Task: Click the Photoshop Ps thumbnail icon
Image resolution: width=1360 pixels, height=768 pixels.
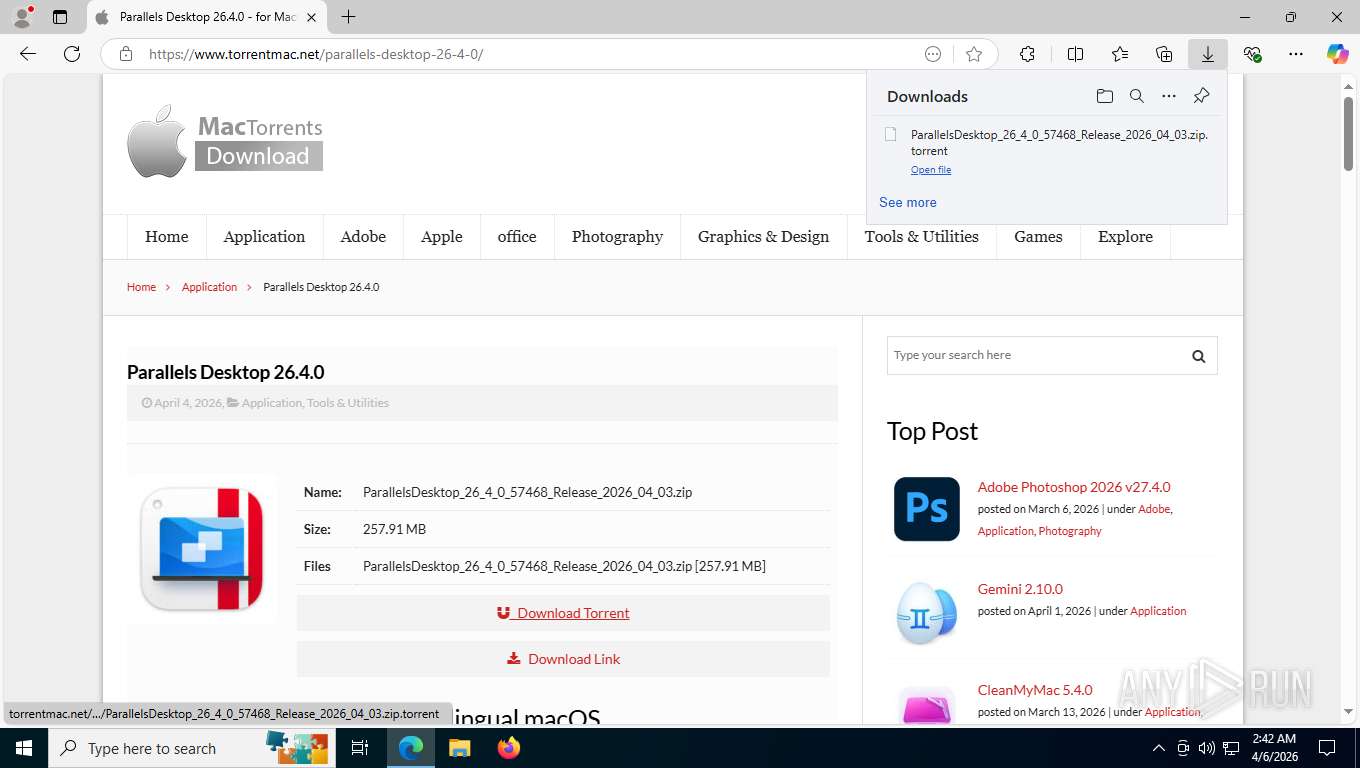Action: 926,509
